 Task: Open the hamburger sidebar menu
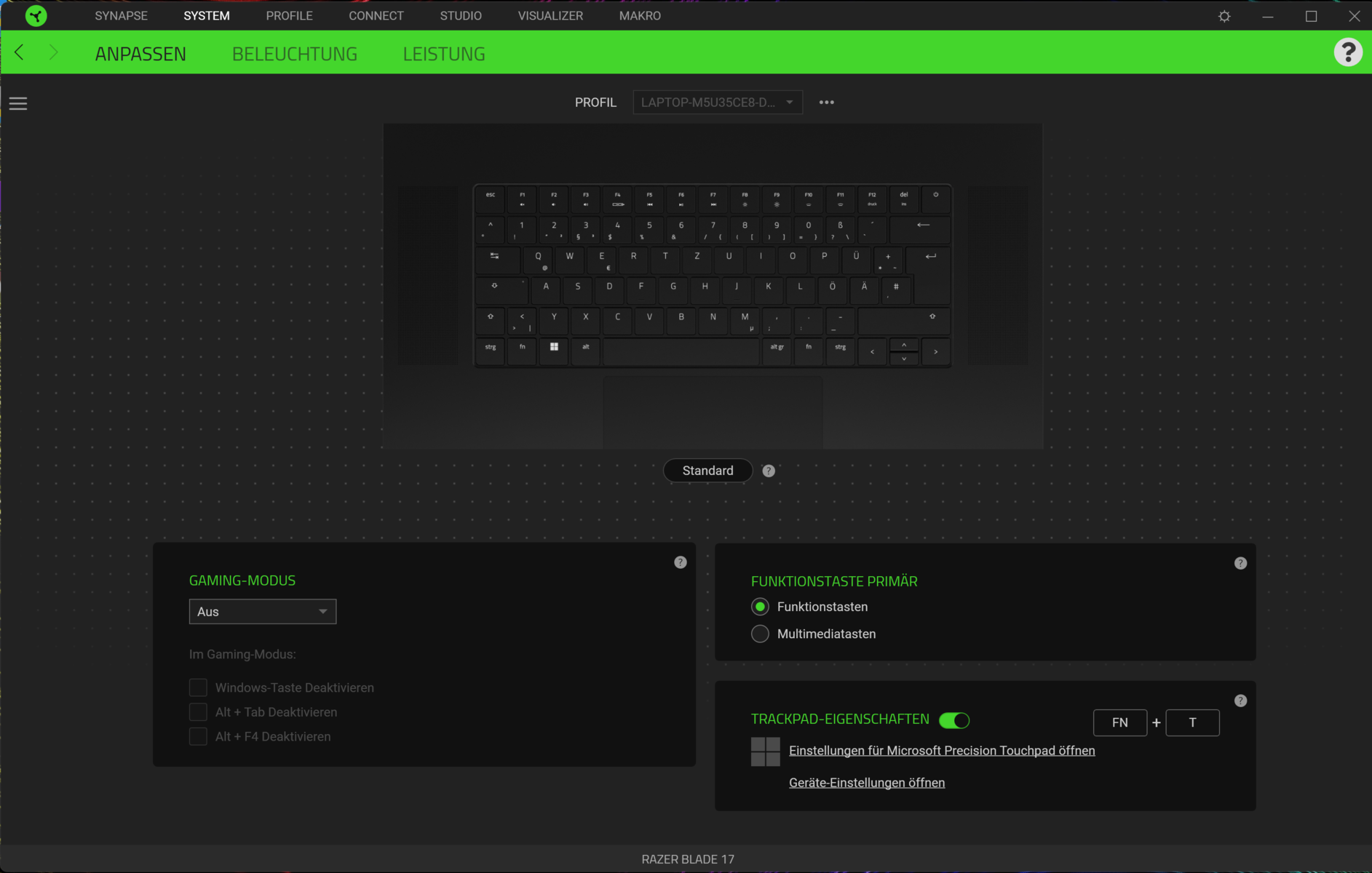point(18,103)
